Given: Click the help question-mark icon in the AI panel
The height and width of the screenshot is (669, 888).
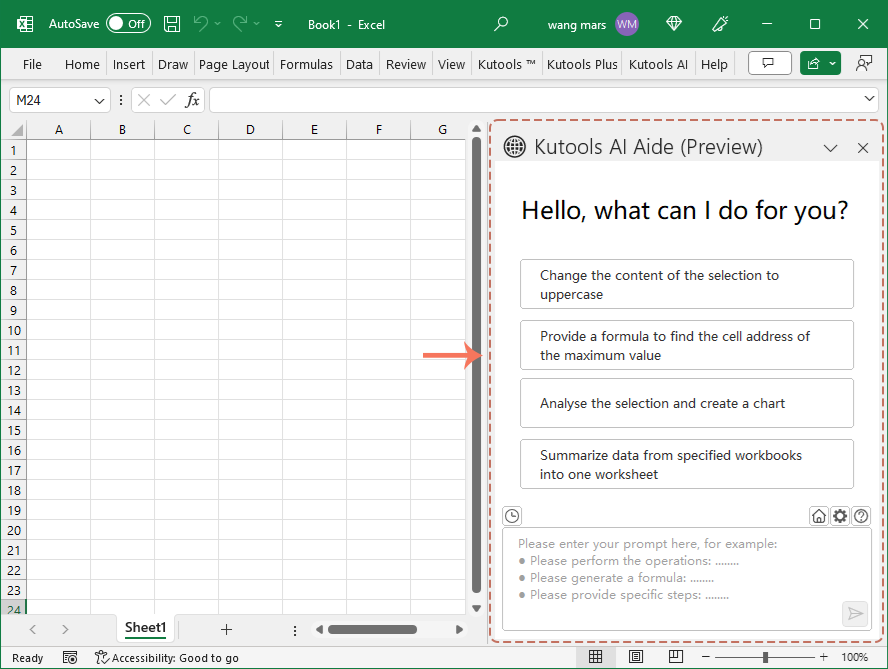Looking at the screenshot, I should pyautogui.click(x=861, y=516).
